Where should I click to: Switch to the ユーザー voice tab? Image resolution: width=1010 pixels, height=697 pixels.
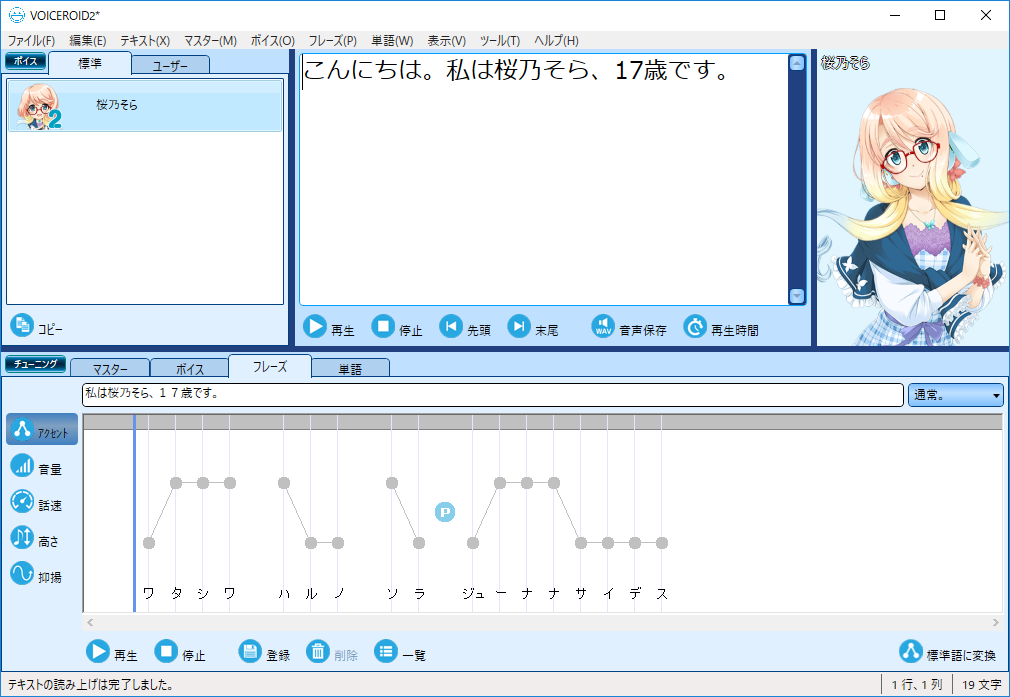[x=171, y=65]
